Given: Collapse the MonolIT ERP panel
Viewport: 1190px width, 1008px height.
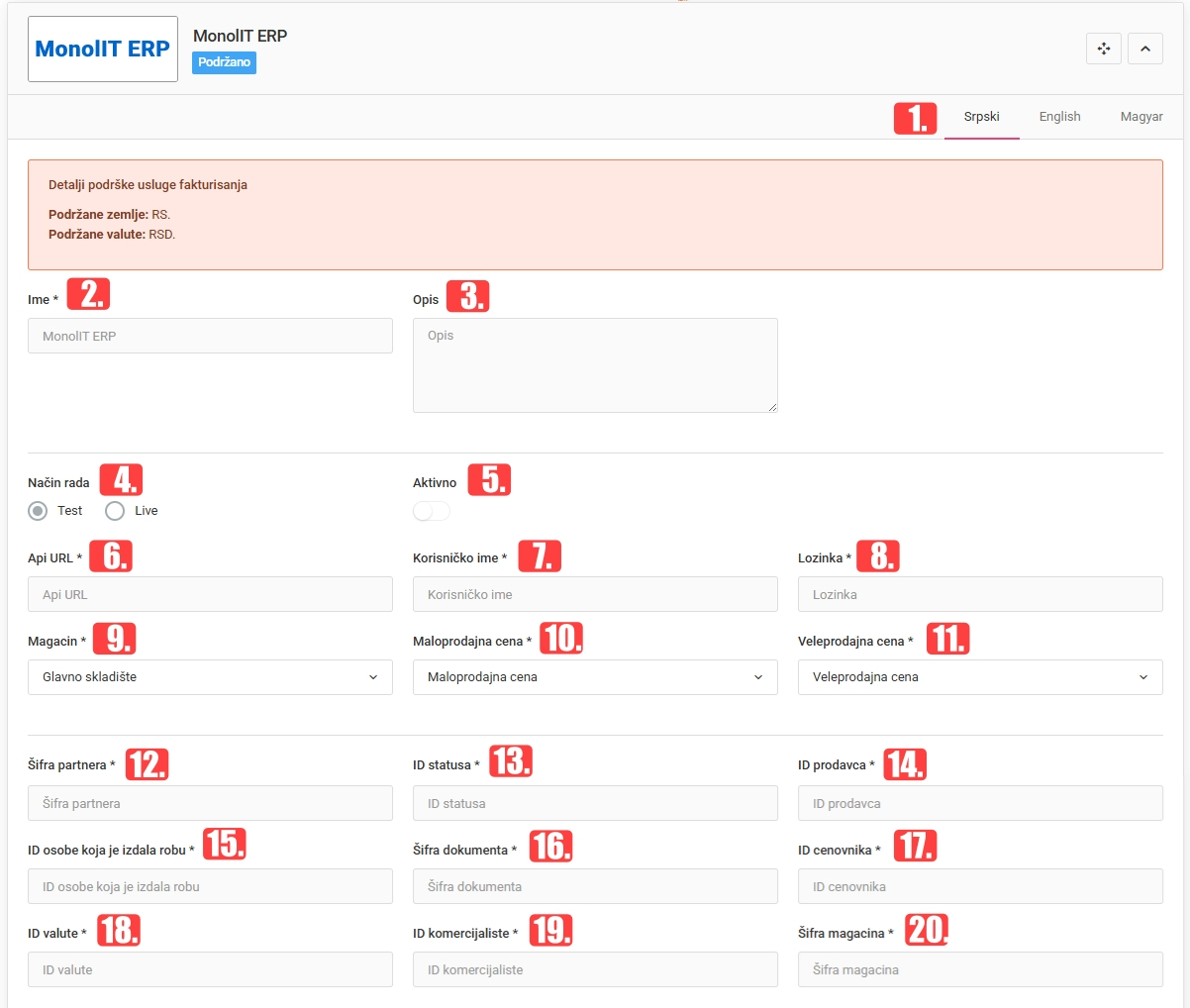Looking at the screenshot, I should 1145,49.
